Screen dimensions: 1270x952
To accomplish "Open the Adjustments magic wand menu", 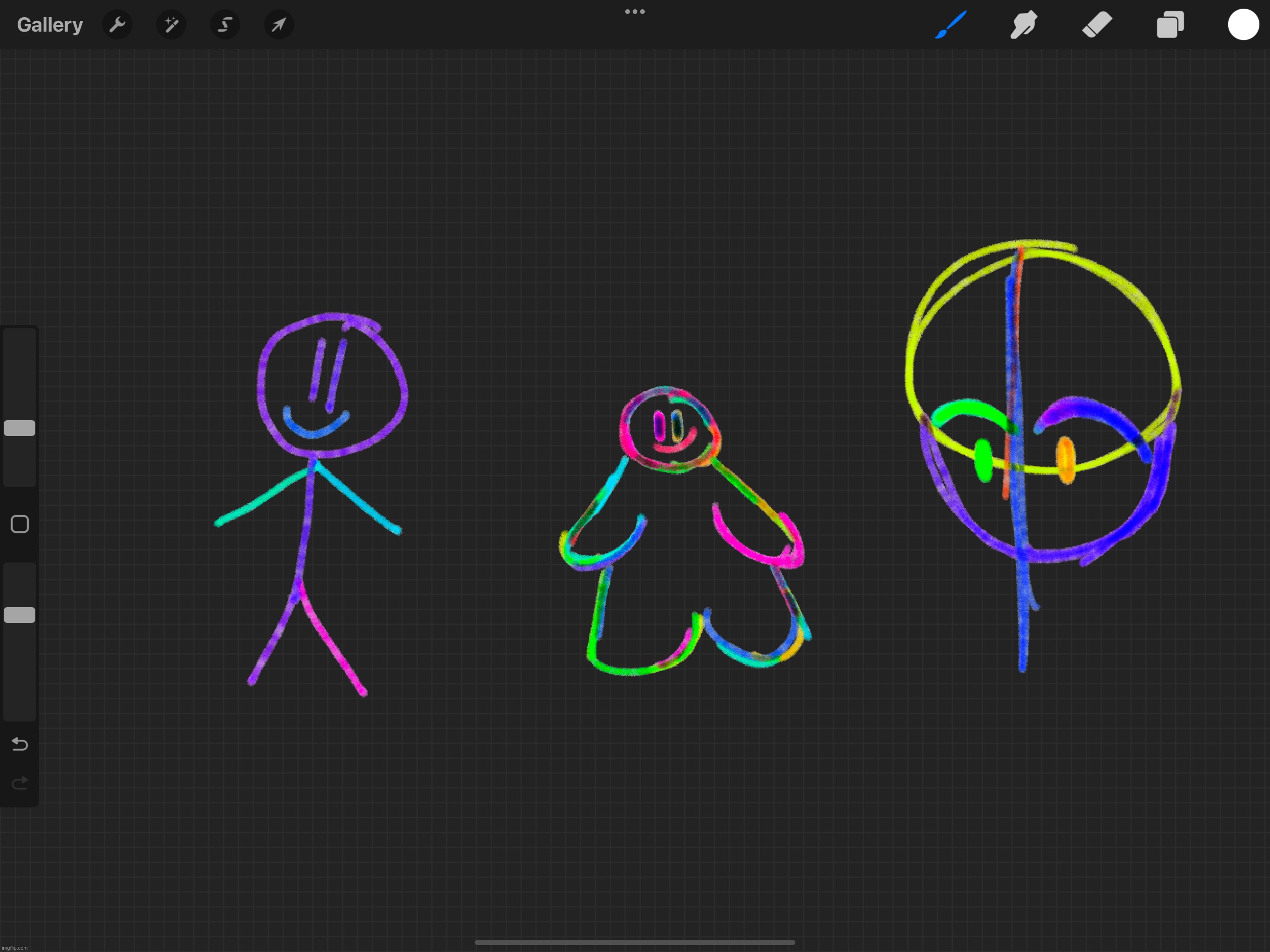I will (171, 25).
